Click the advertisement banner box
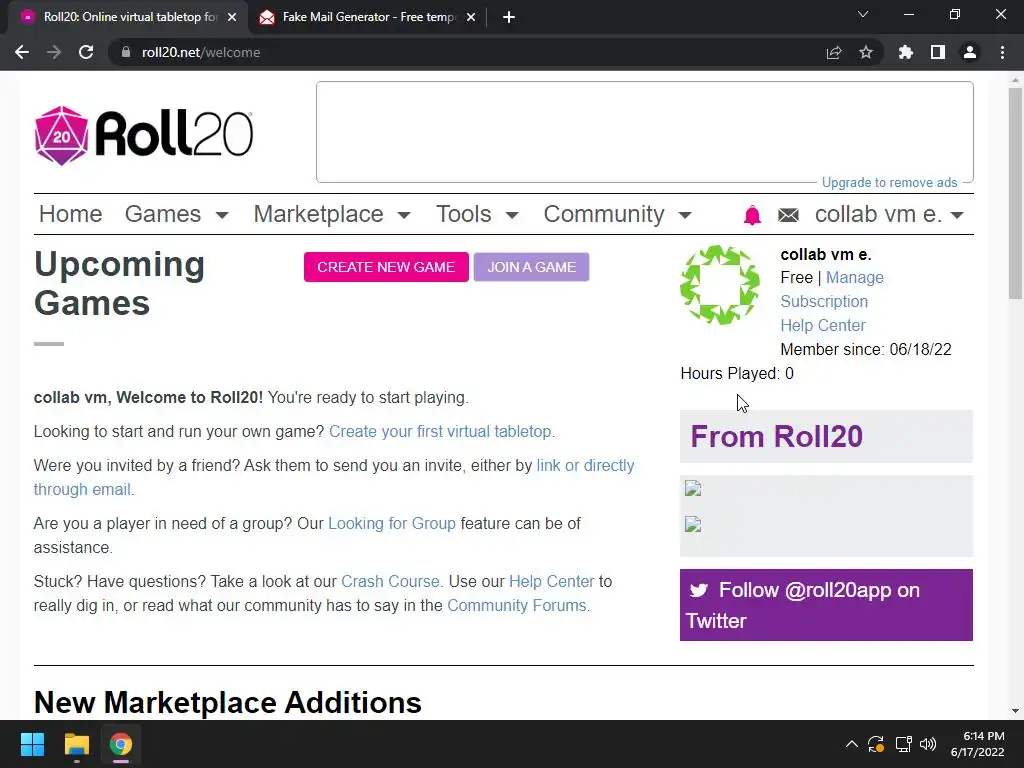Viewport: 1024px width, 768px height. coord(645,132)
